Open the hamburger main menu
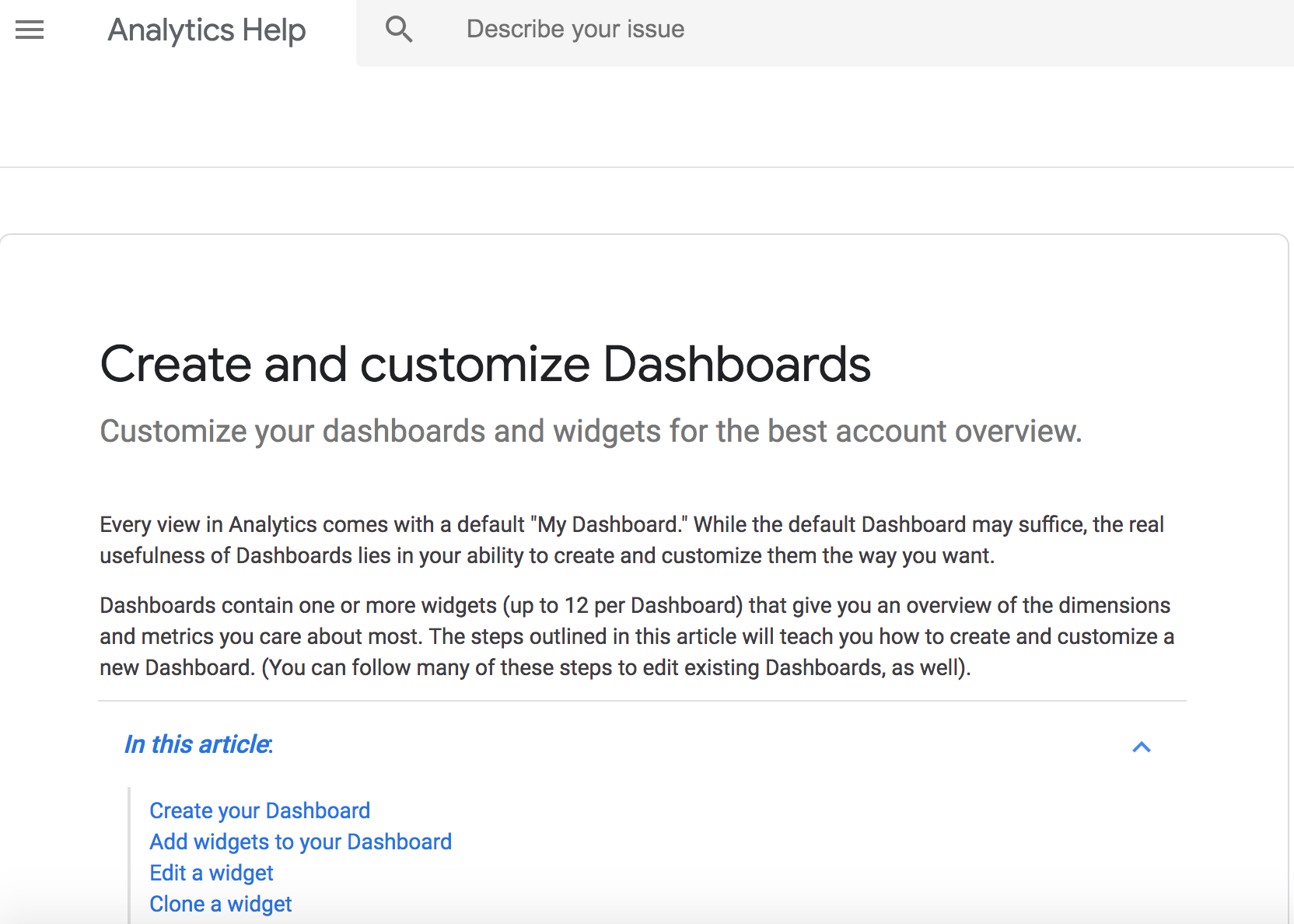 click(30, 30)
